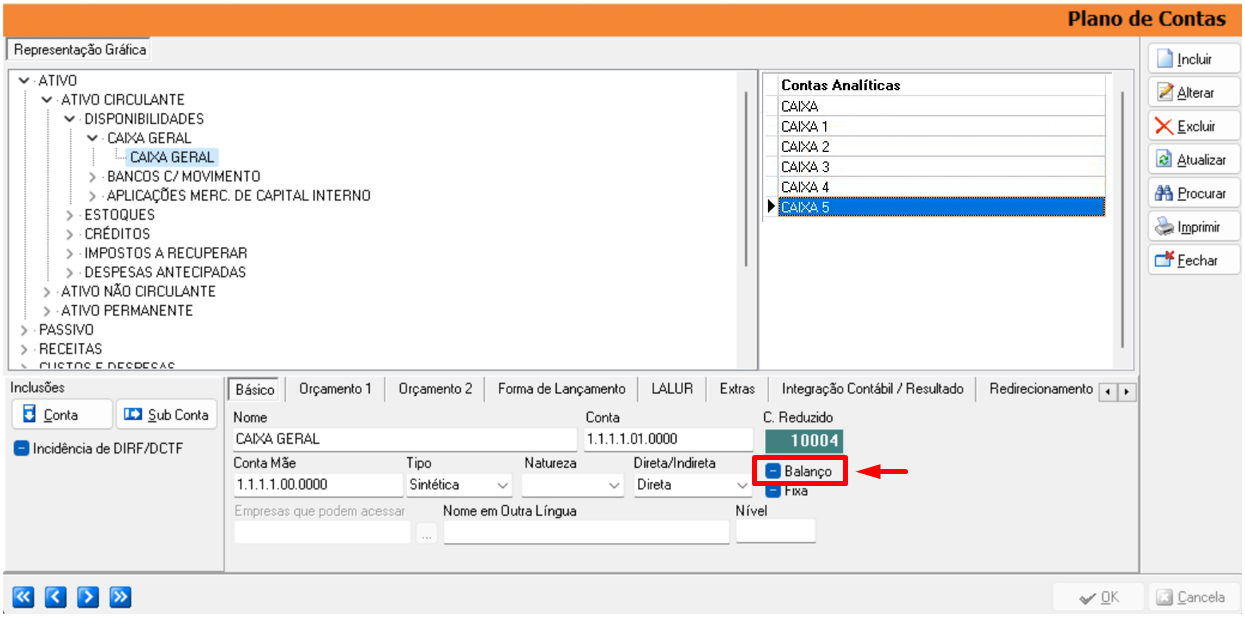Toggle the Fixa checkbox
The height and width of the screenshot is (621, 1245).
coord(773,491)
